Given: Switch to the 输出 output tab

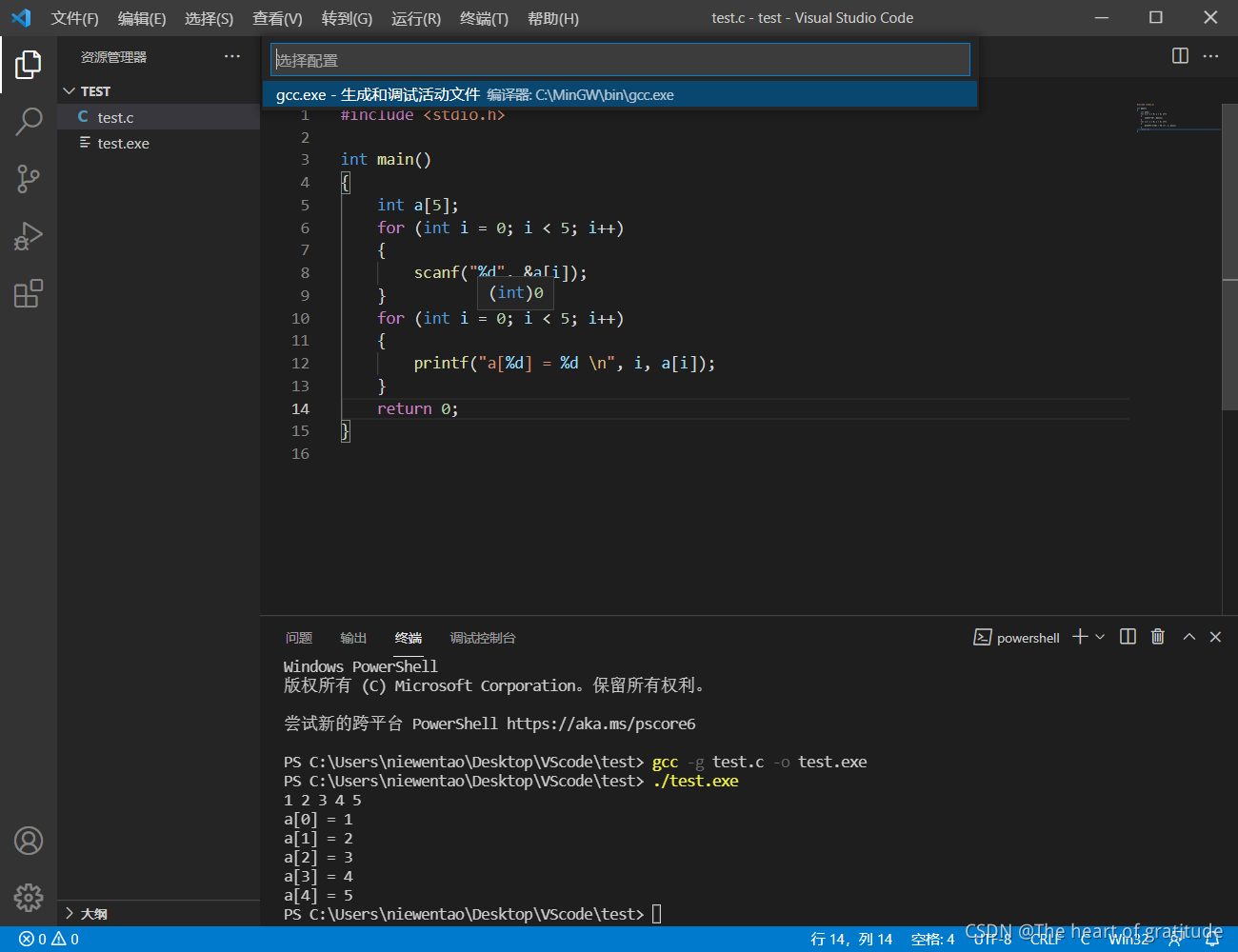Looking at the screenshot, I should 353,638.
